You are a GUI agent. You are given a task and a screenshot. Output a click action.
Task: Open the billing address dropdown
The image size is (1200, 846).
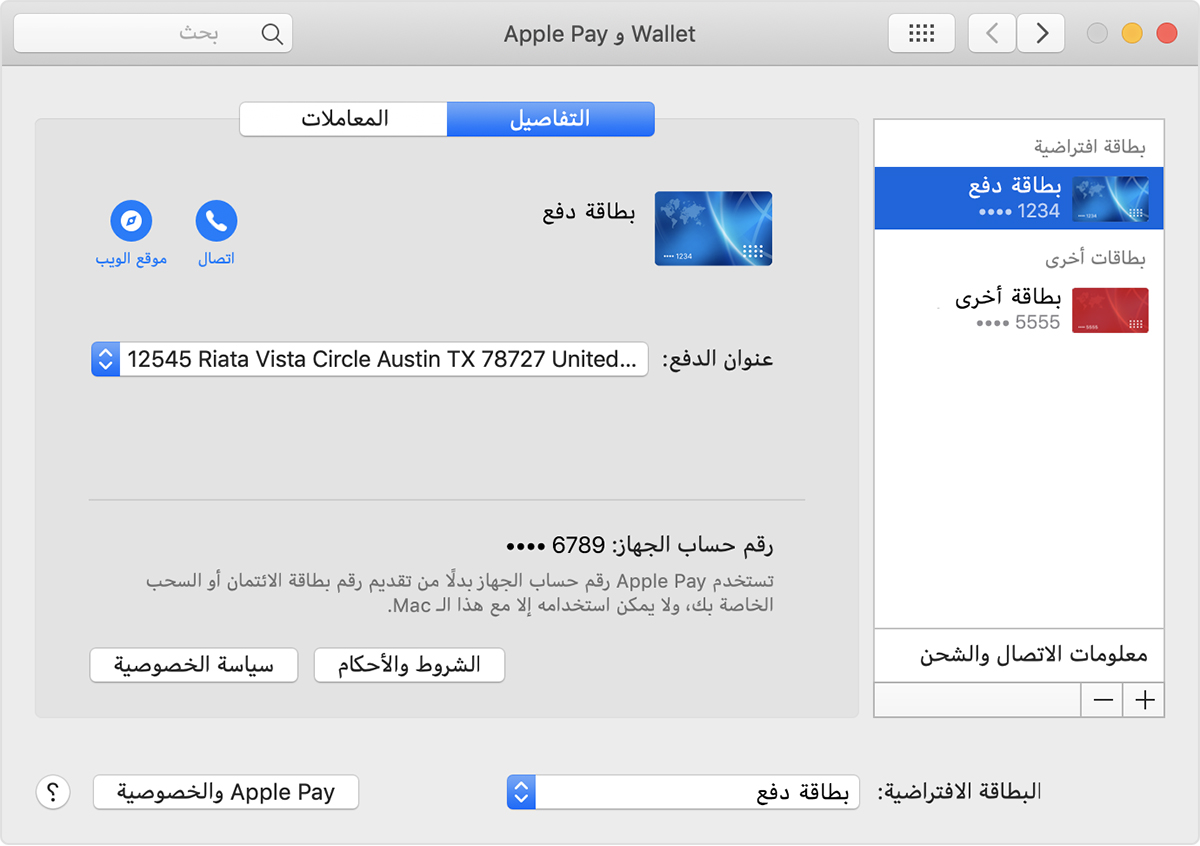(x=370, y=359)
